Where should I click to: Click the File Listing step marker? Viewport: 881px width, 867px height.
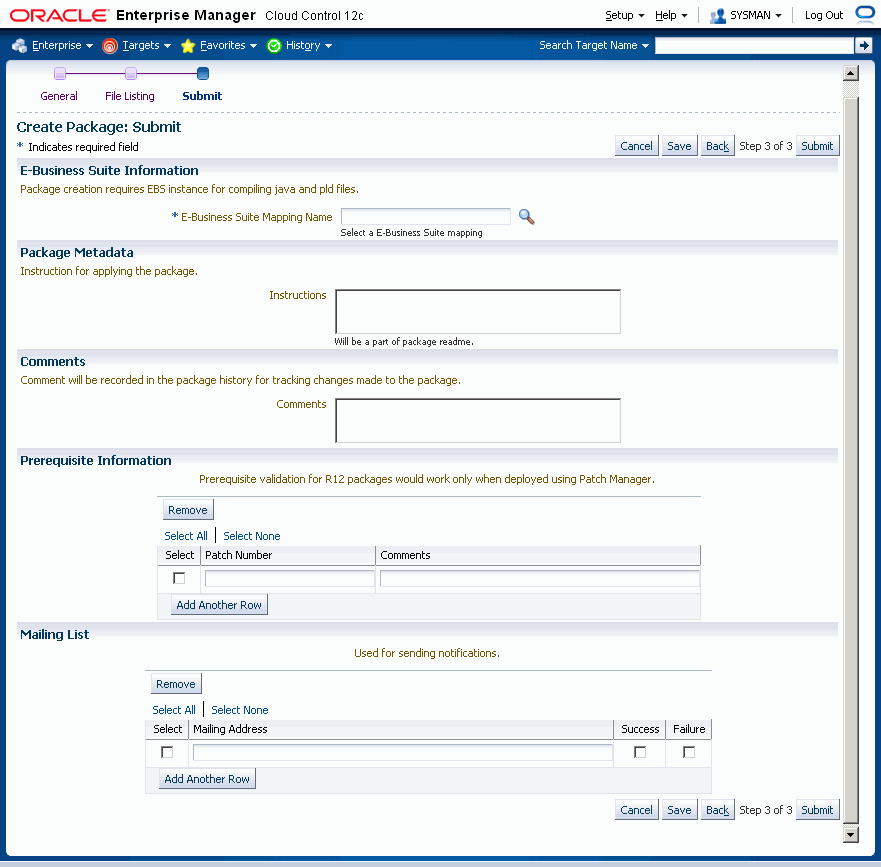tap(131, 73)
